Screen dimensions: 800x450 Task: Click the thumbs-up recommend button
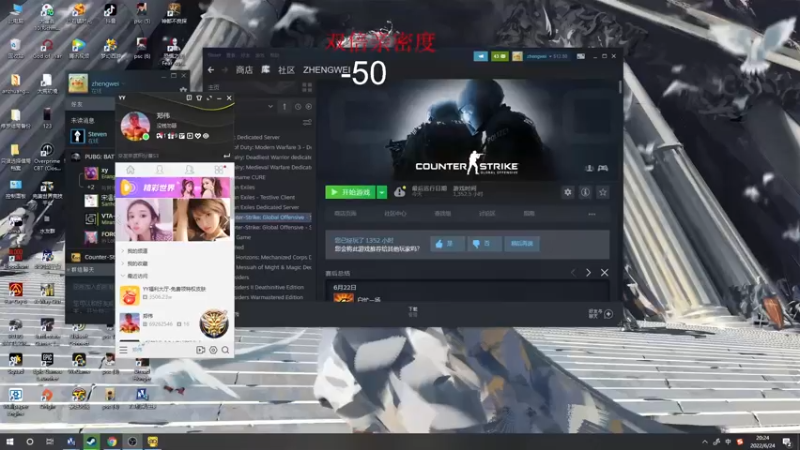coord(447,244)
